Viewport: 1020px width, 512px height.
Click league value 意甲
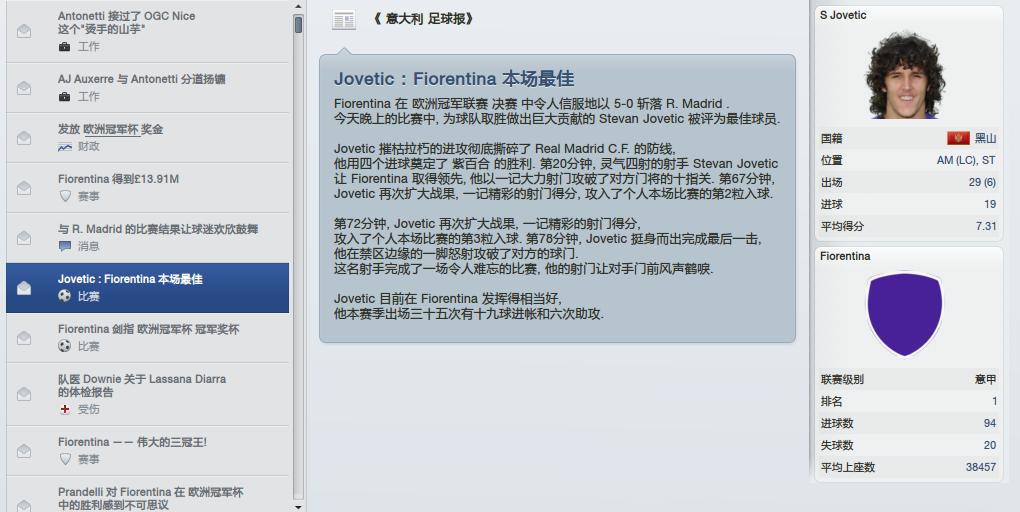(x=985, y=379)
